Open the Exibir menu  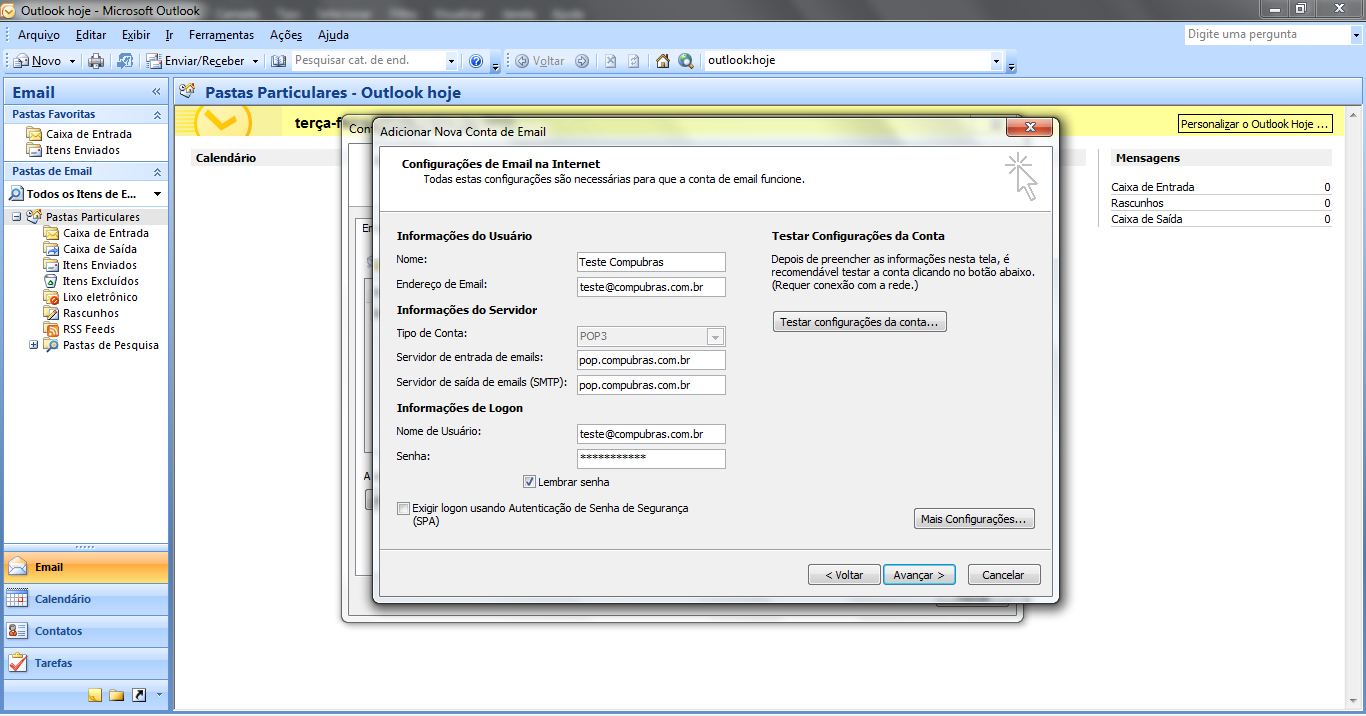tap(136, 35)
